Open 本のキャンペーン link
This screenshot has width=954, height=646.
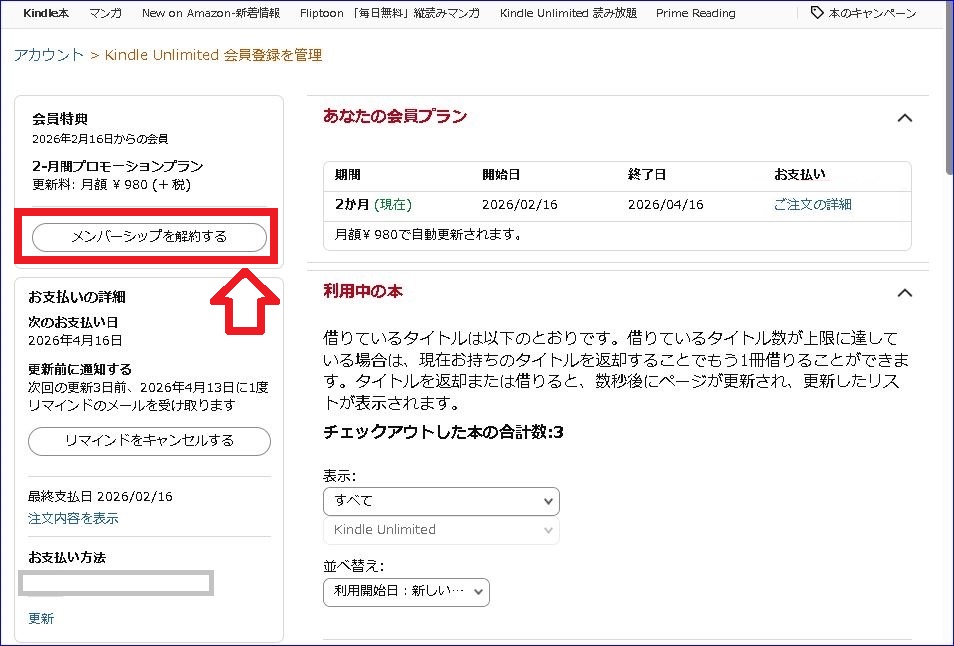(x=872, y=13)
